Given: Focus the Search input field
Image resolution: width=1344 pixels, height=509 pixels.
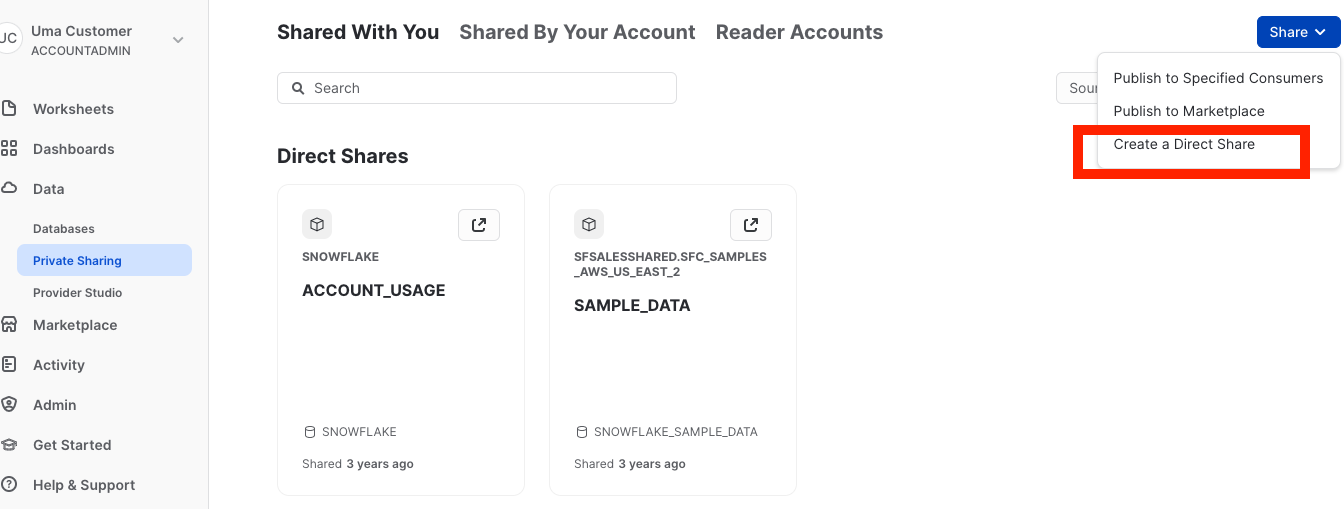Looking at the screenshot, I should click(477, 88).
